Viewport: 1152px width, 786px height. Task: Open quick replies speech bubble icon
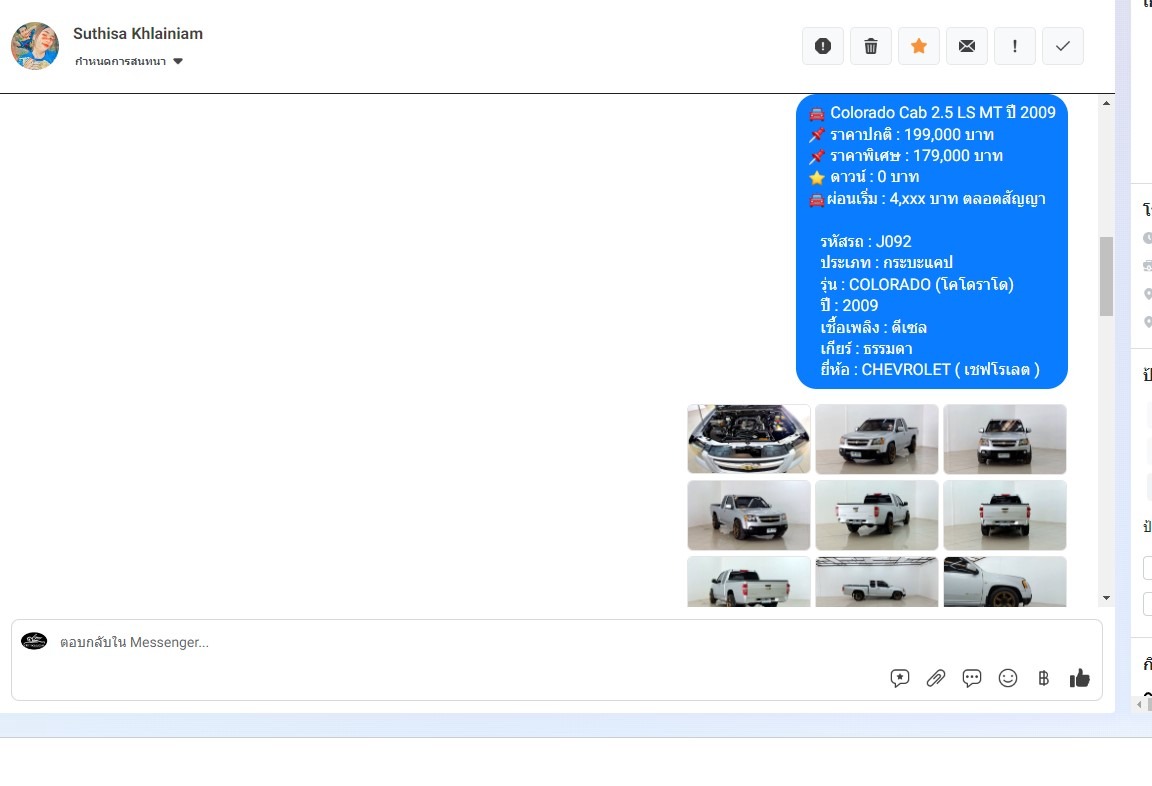(x=972, y=678)
